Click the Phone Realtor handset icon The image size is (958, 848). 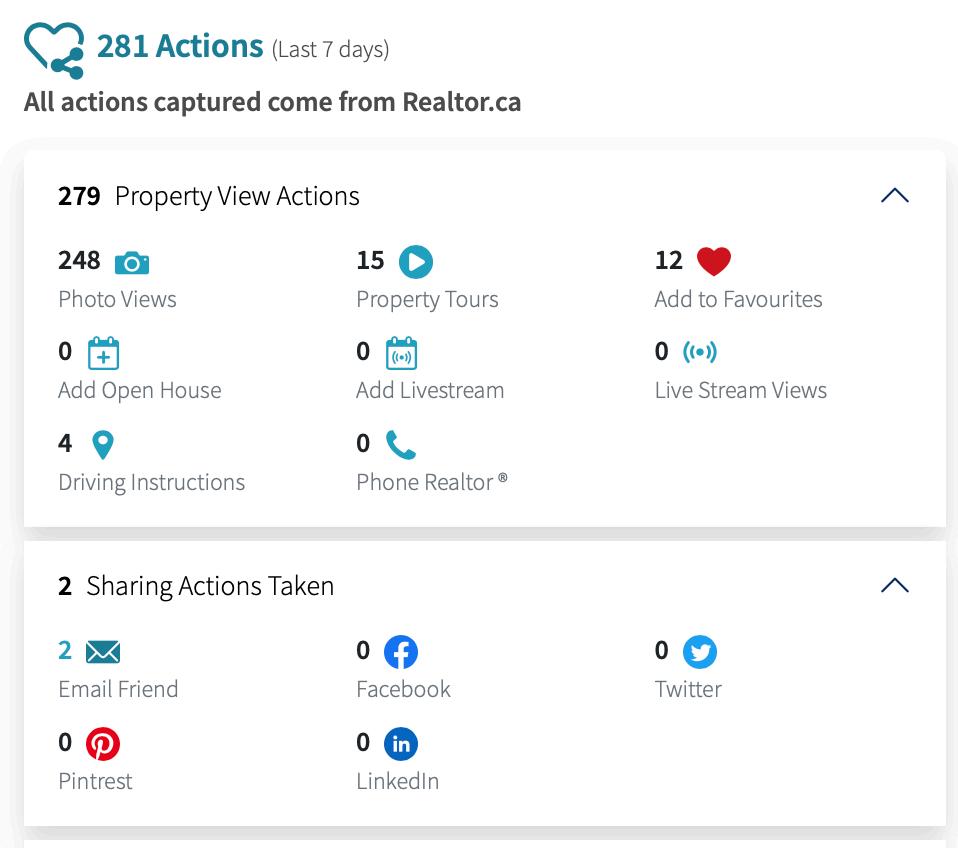(x=400, y=444)
